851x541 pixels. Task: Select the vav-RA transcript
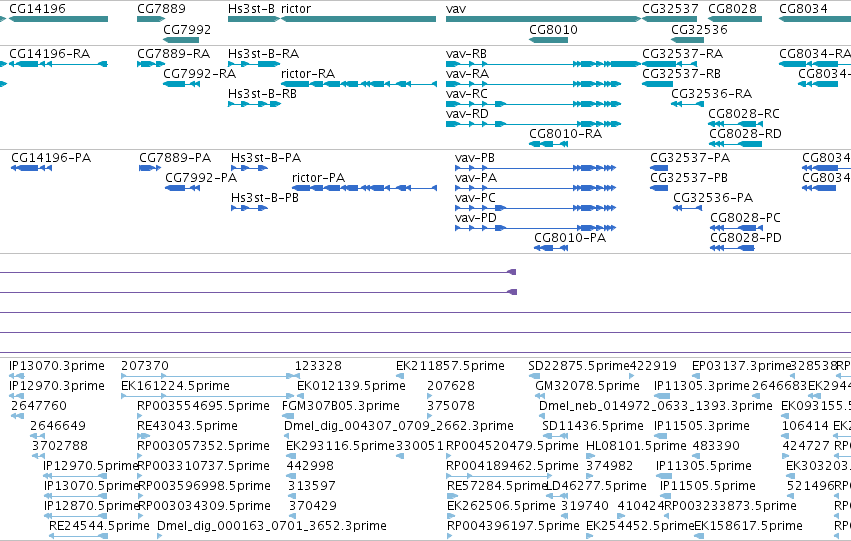534,84
